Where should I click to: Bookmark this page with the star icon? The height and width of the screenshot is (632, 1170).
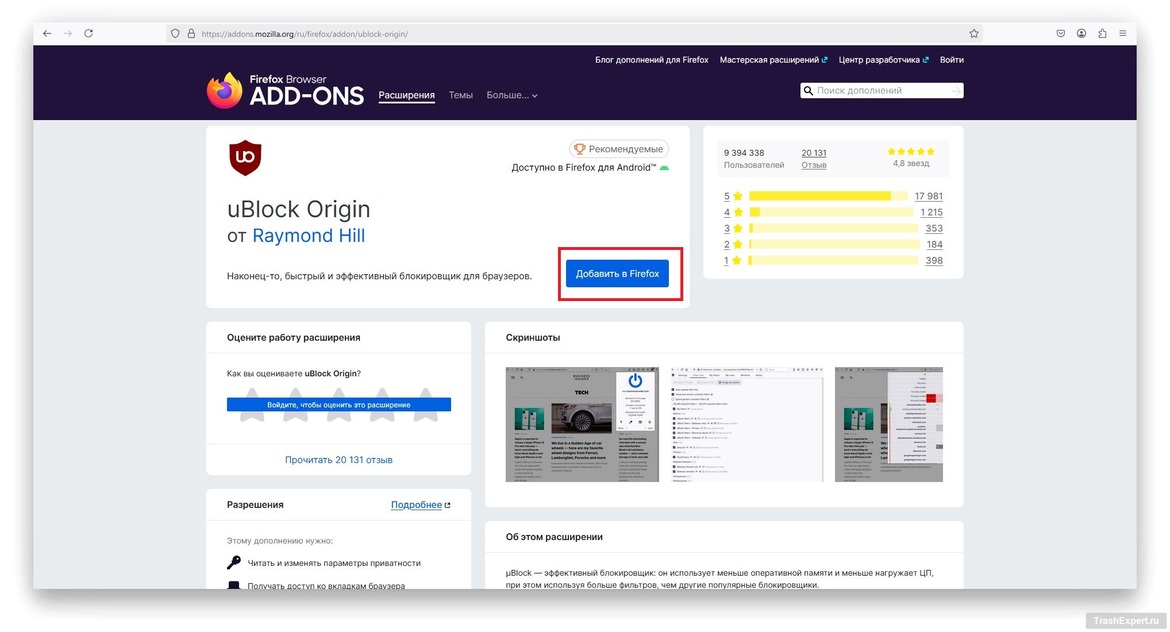pyautogui.click(x=974, y=34)
